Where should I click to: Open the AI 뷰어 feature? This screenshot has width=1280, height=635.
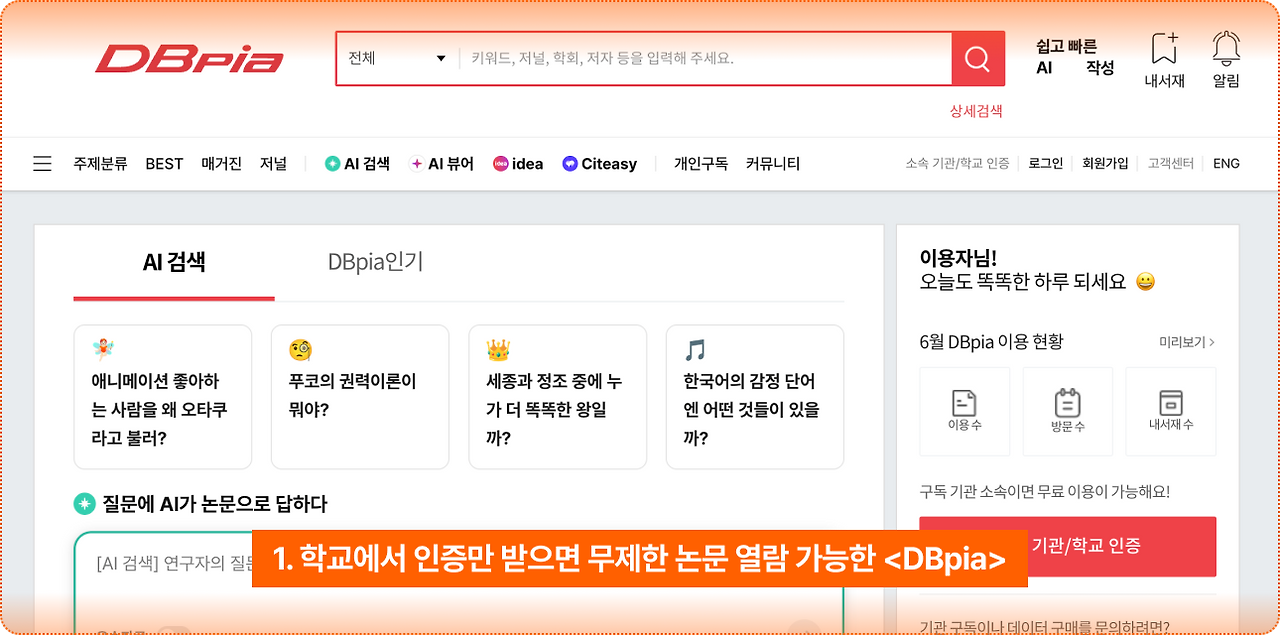pyautogui.click(x=418, y=163)
